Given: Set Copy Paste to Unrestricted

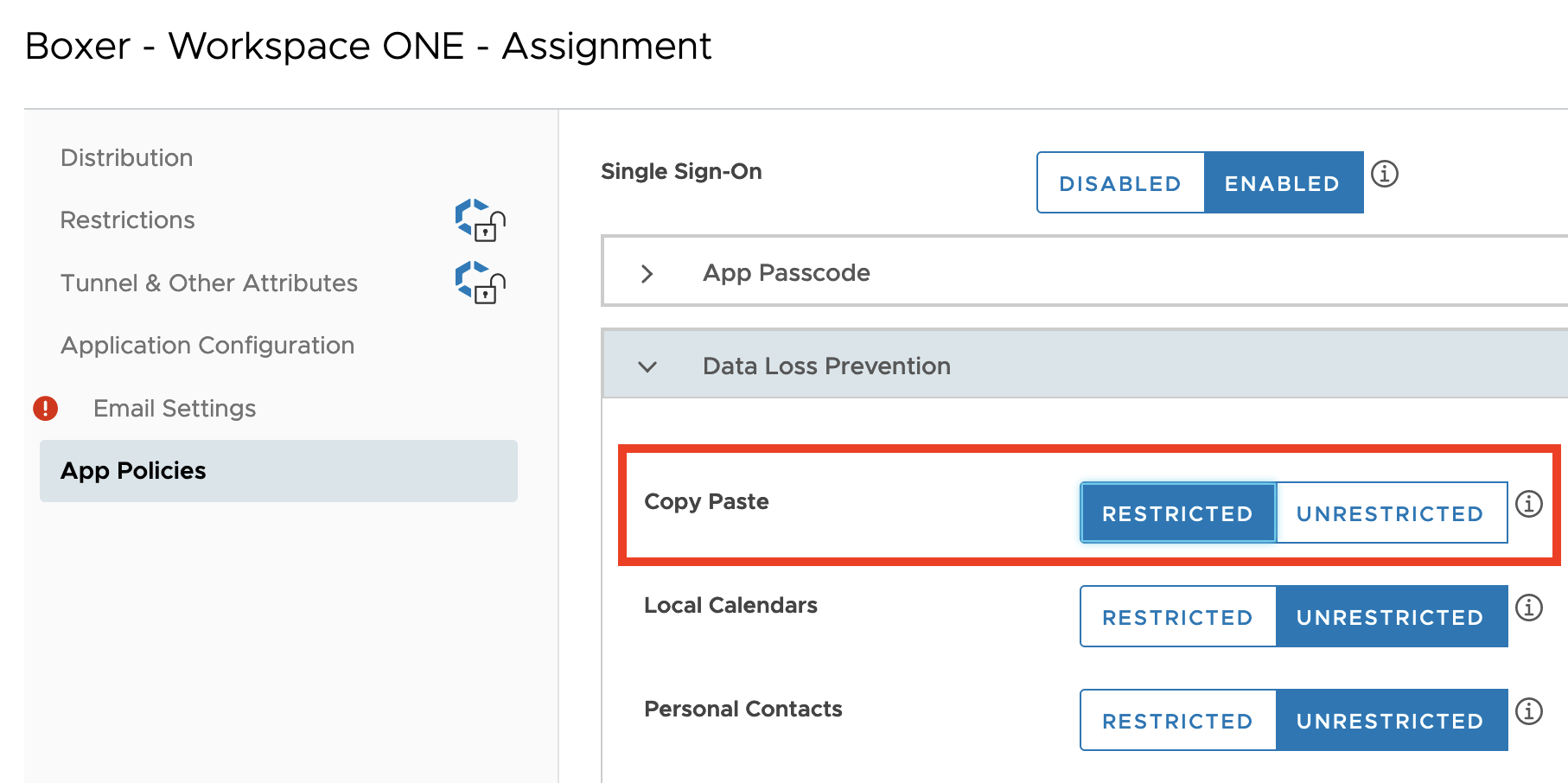Looking at the screenshot, I should click(x=1390, y=512).
